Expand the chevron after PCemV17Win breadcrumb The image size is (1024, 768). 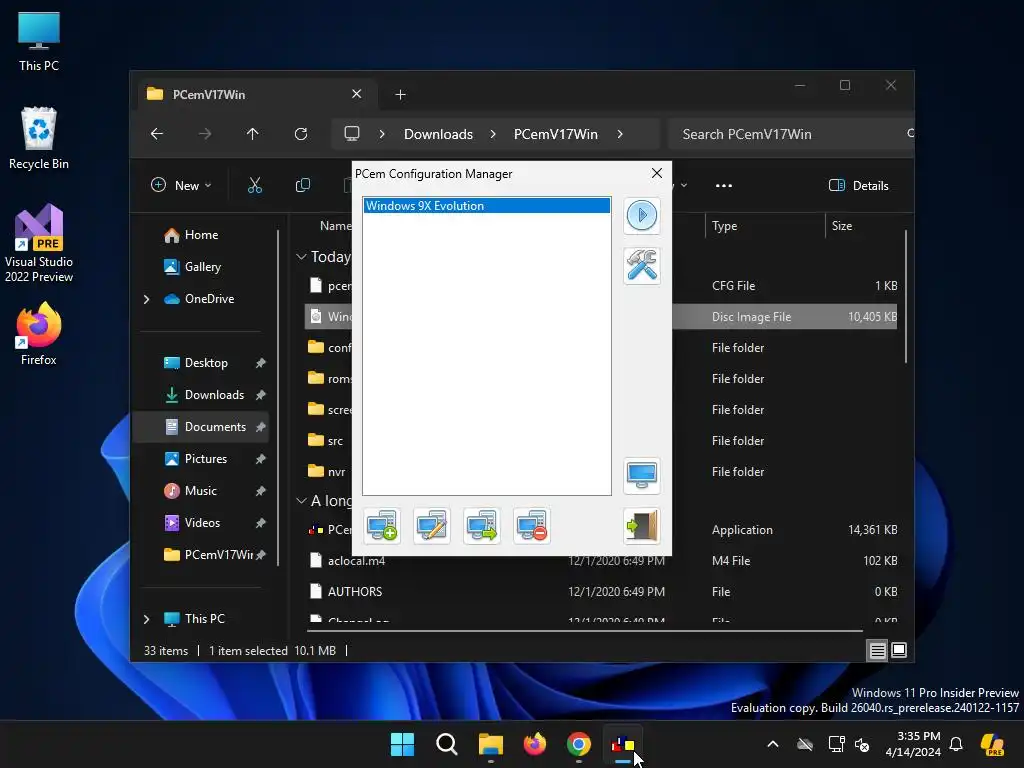point(620,134)
